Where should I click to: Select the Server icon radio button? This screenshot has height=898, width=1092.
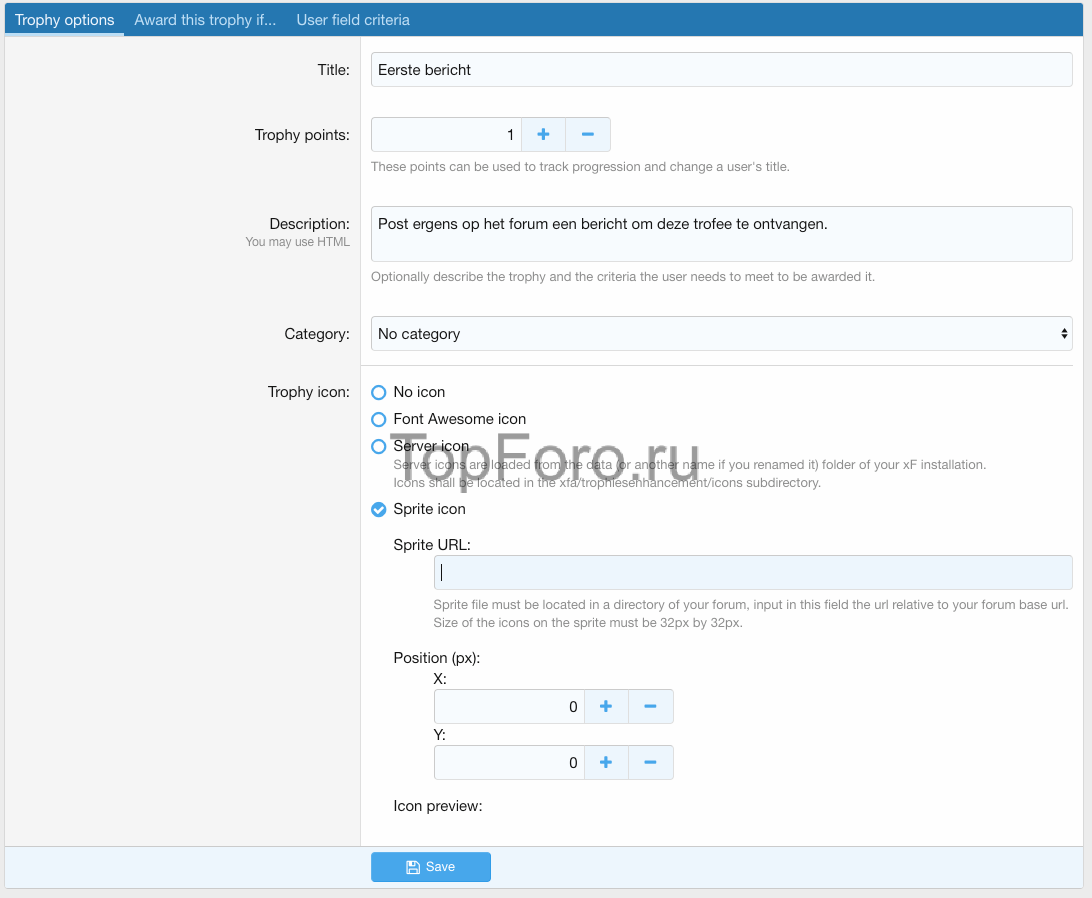point(379,447)
